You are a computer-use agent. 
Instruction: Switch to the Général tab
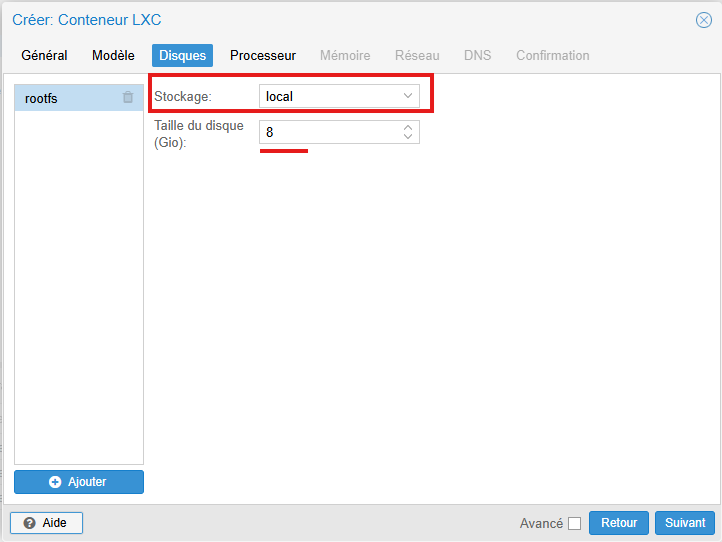click(44, 55)
